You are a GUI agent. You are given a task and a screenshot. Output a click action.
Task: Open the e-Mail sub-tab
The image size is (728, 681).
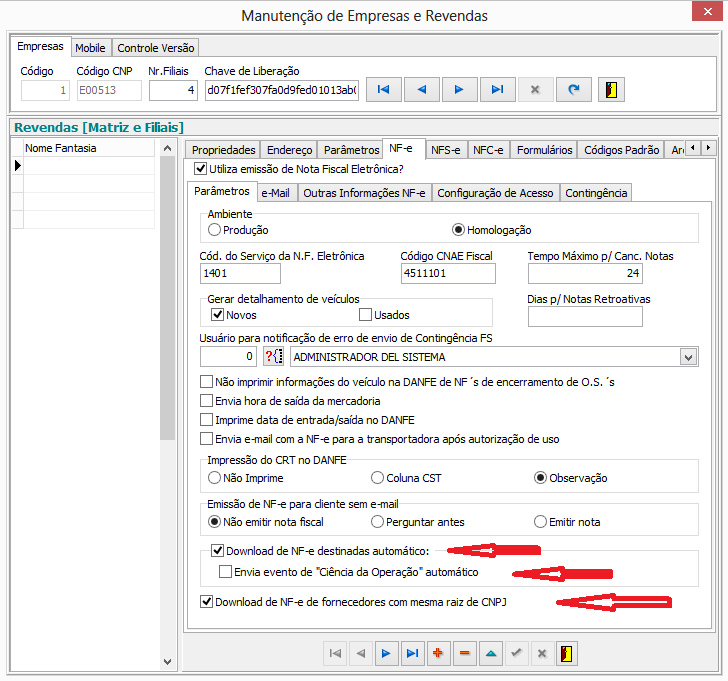[275, 193]
